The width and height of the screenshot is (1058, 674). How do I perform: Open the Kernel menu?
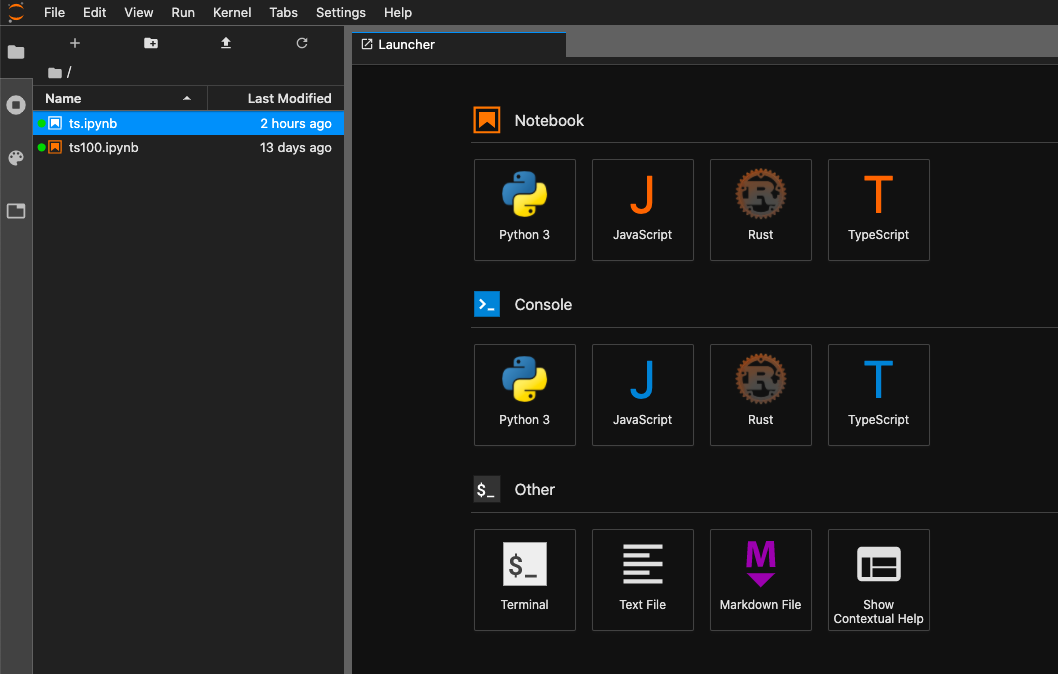(x=232, y=12)
